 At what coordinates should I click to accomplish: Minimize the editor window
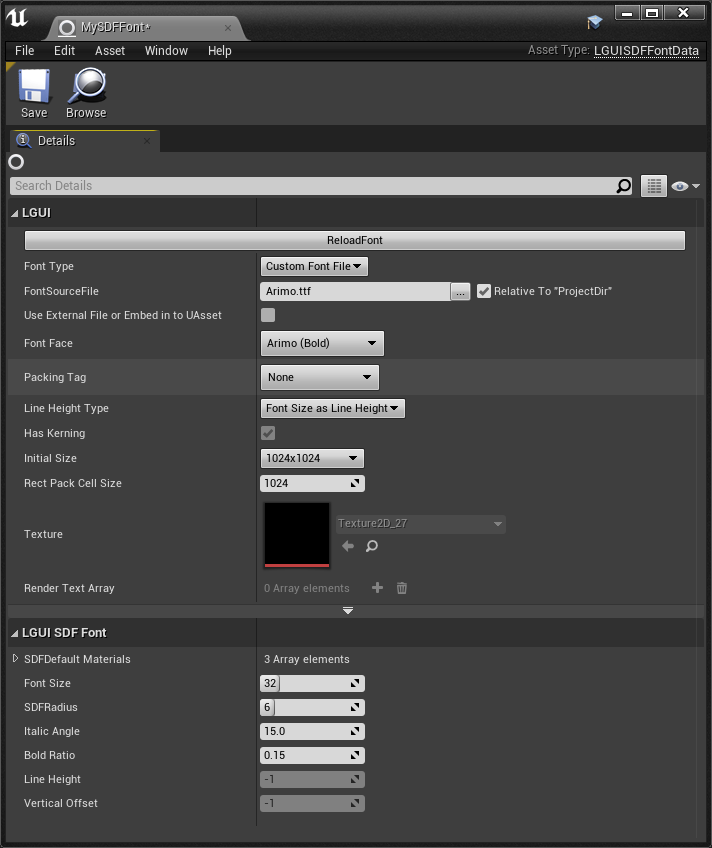[627, 13]
